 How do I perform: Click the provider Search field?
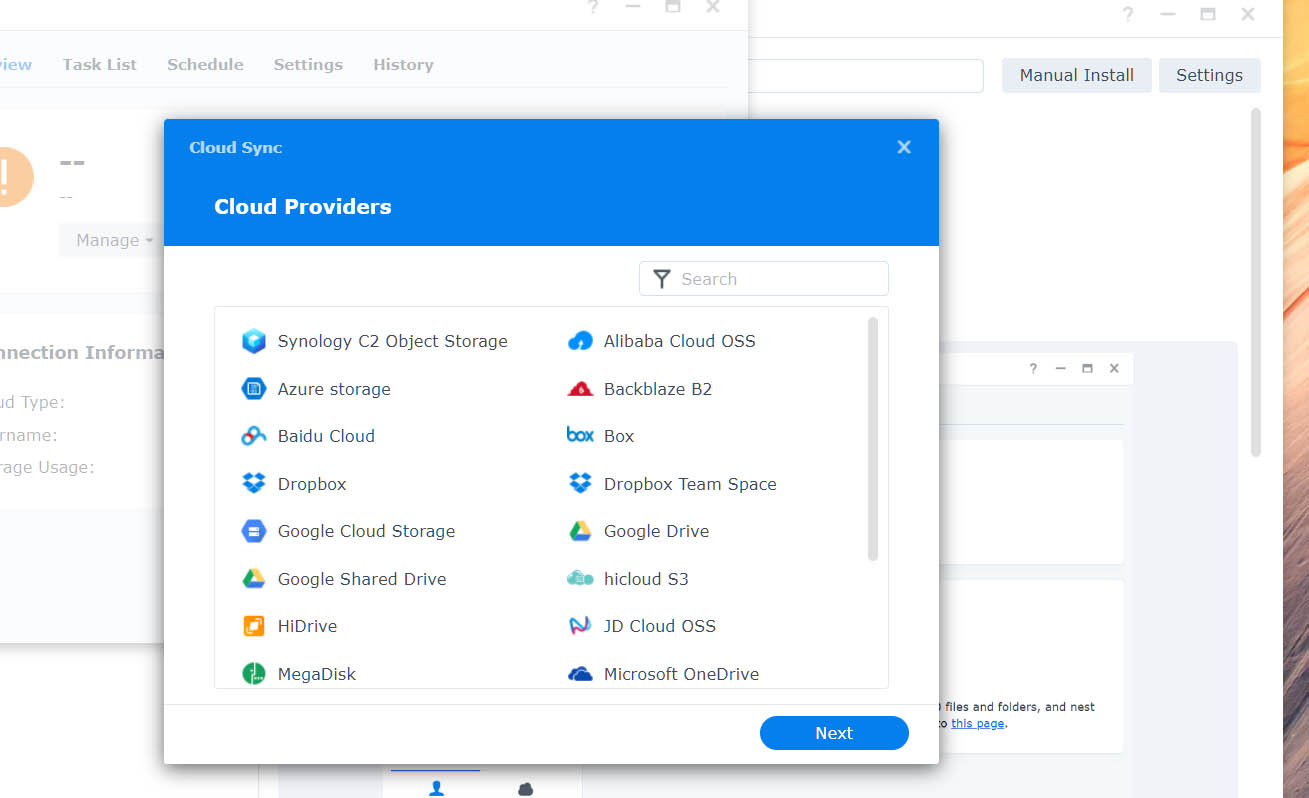(764, 279)
